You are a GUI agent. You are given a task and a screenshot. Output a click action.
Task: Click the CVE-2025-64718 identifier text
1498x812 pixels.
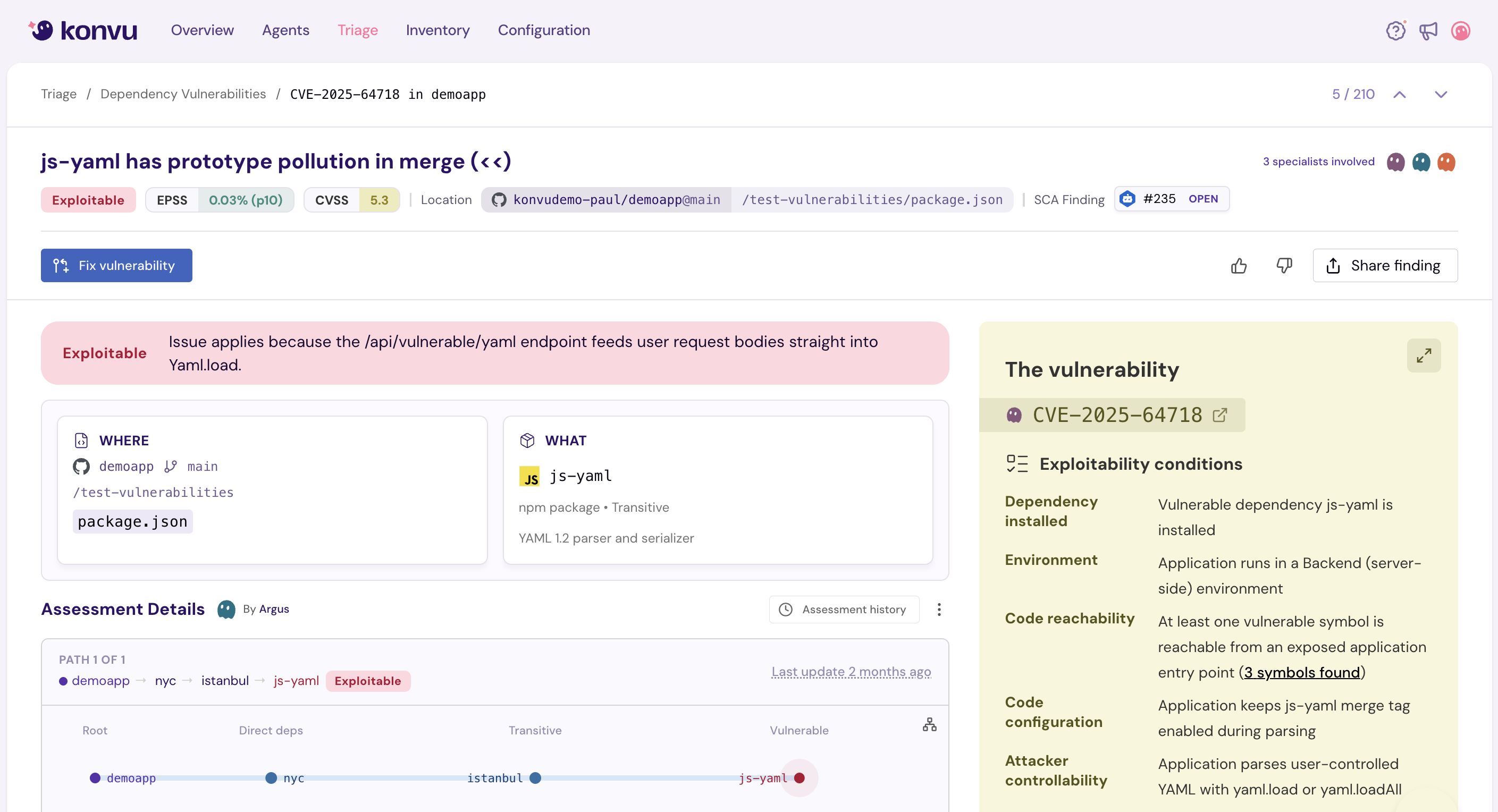point(1117,415)
